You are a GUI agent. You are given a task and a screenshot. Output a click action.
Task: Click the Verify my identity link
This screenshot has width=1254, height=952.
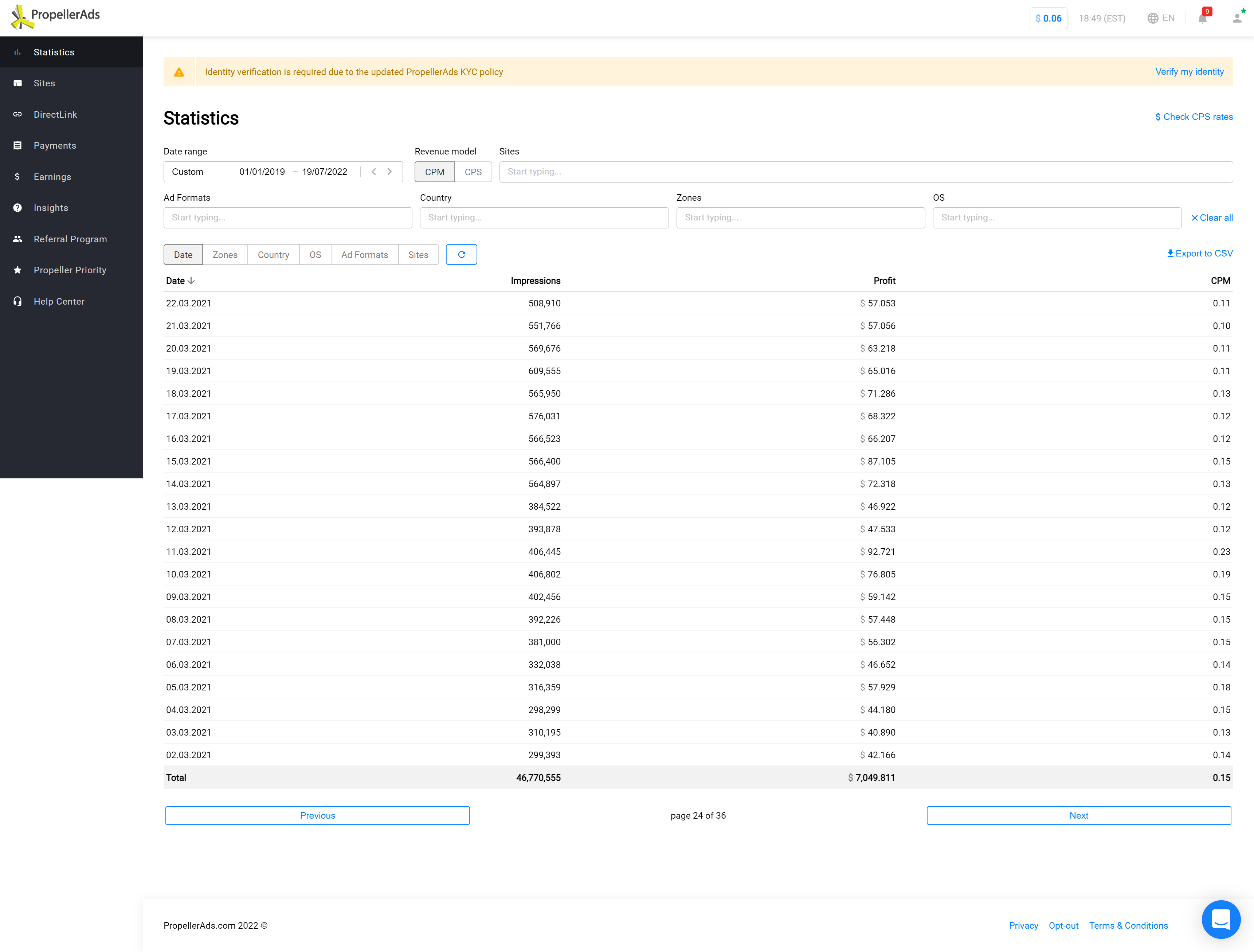[1189, 72]
